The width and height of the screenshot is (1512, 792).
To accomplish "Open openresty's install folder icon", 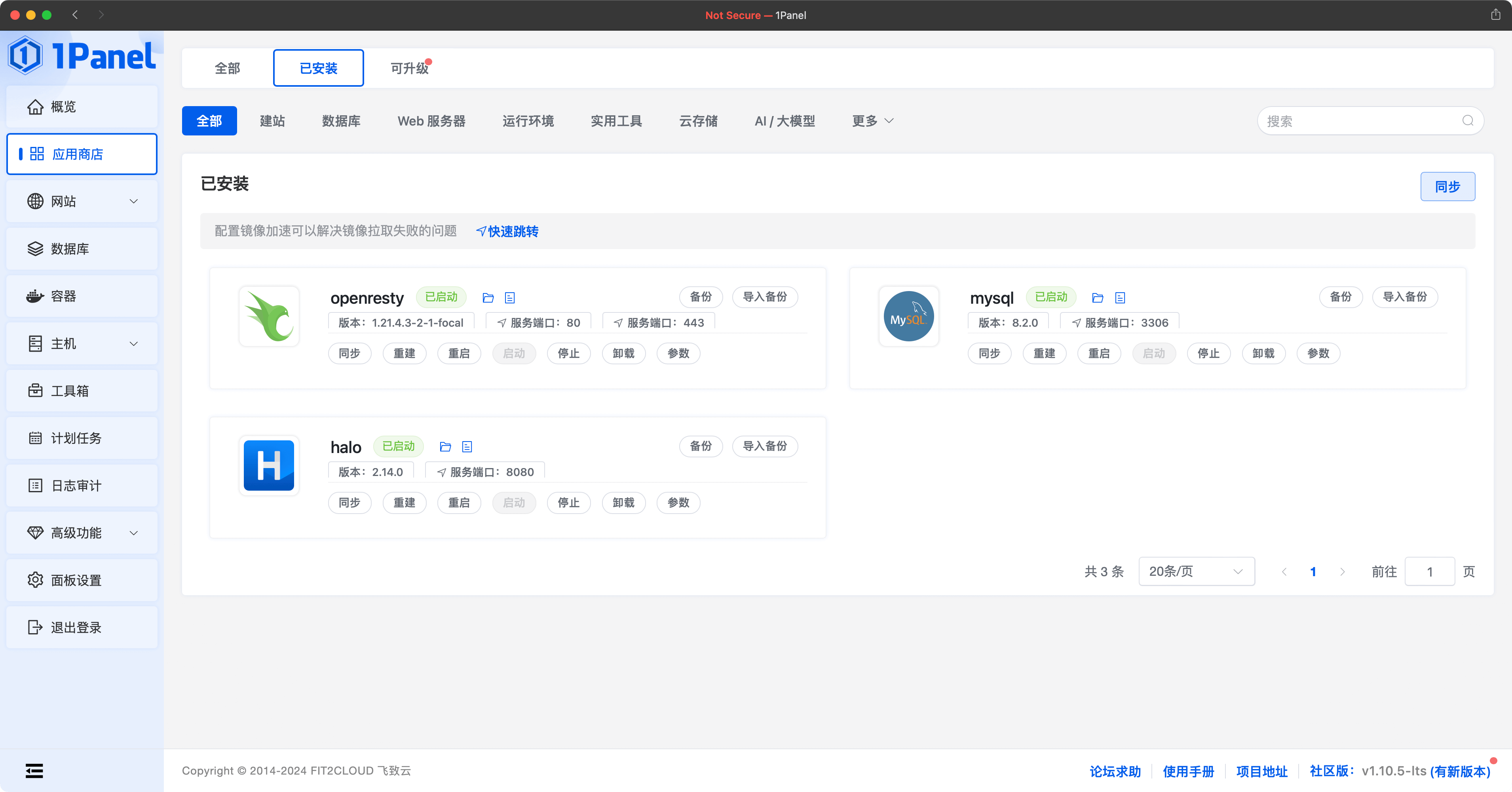I will point(488,298).
